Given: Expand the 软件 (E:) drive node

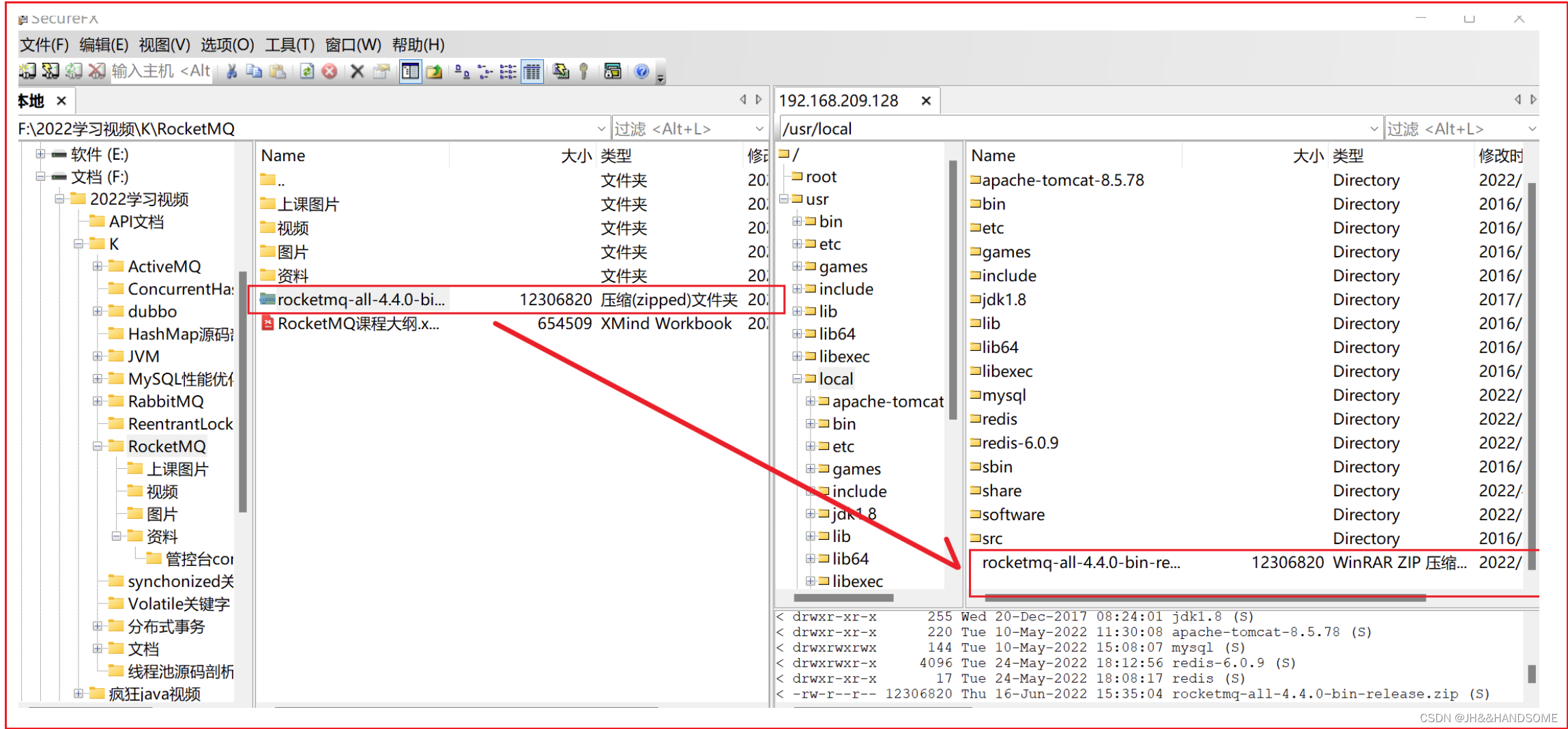Looking at the screenshot, I should [40, 154].
